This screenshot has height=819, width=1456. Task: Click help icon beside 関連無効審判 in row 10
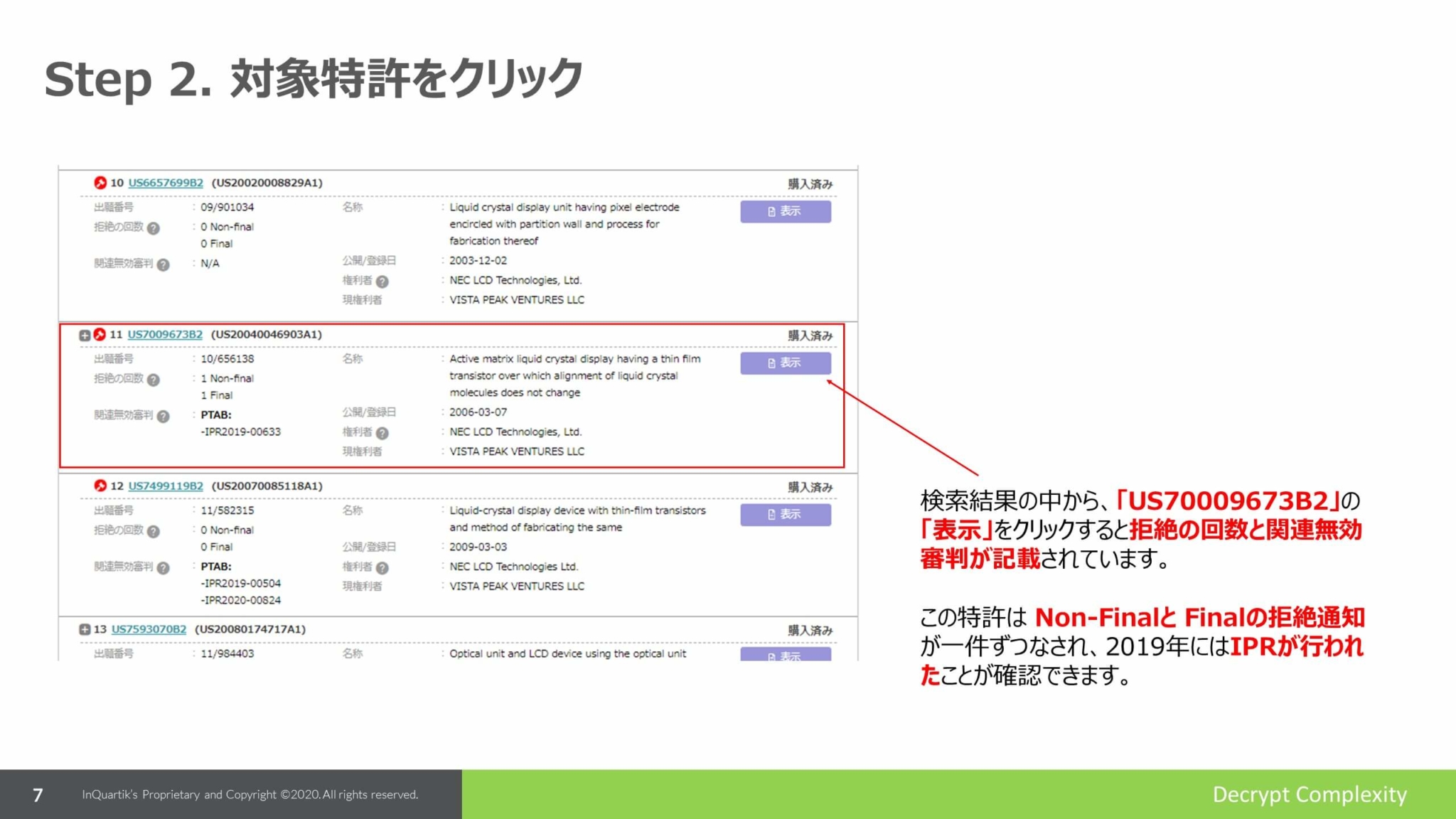pos(164,265)
